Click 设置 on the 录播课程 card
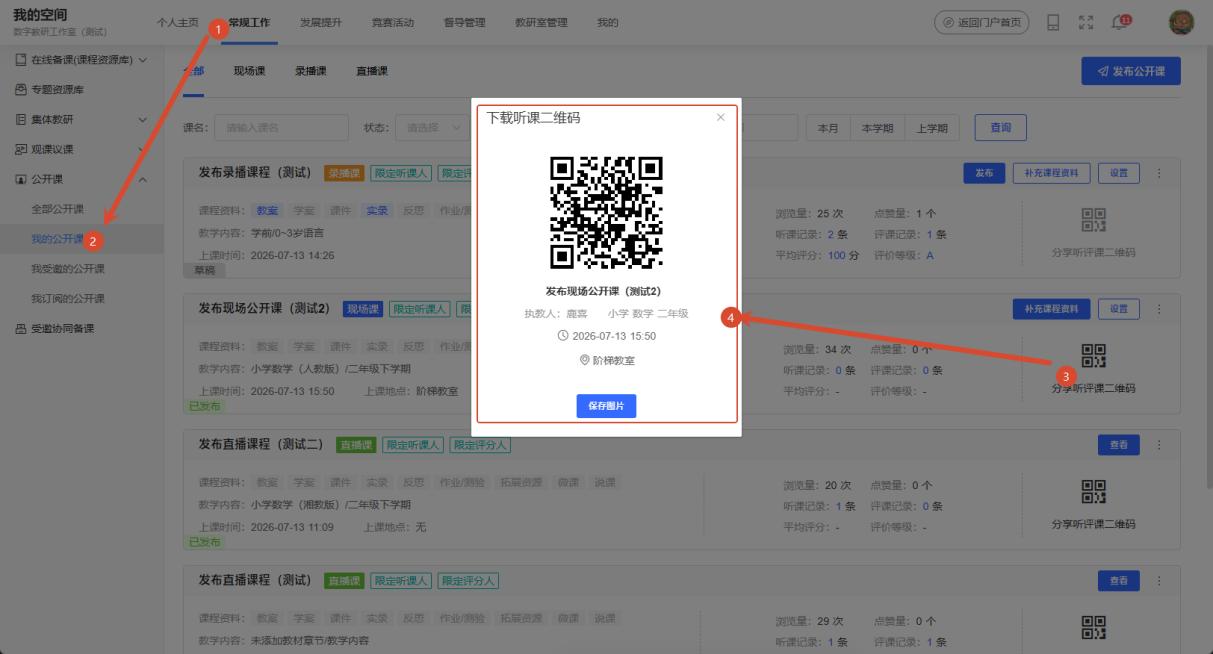The width and height of the screenshot is (1213, 654). pos(1119,173)
